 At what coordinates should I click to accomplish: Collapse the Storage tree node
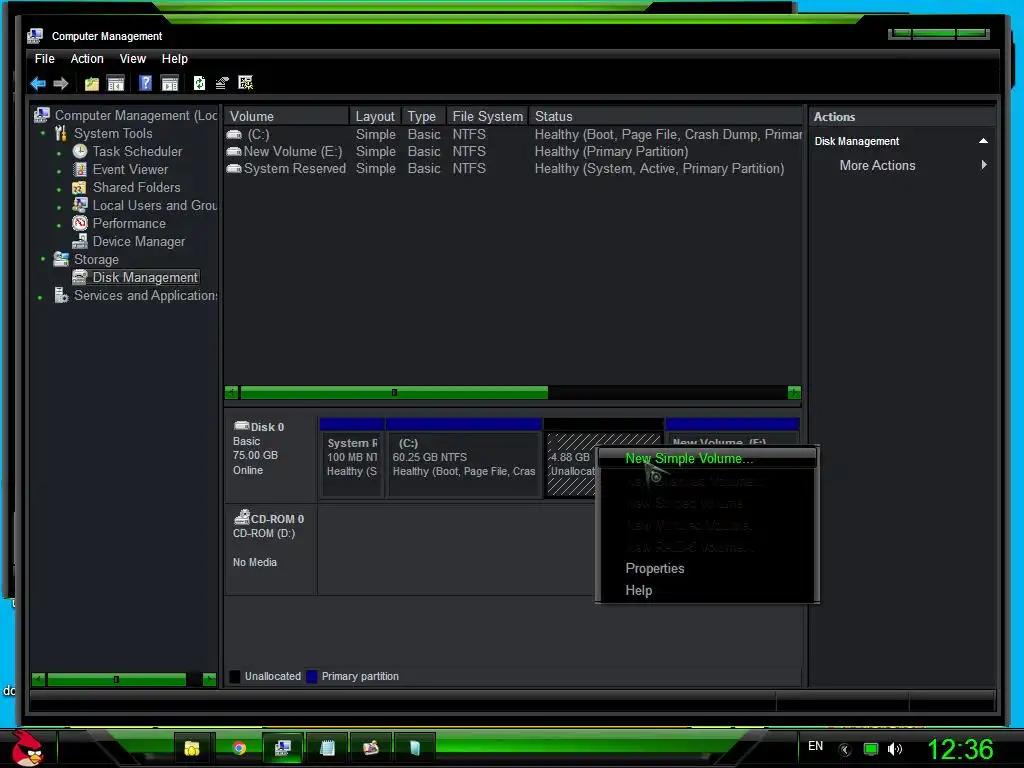click(43, 260)
